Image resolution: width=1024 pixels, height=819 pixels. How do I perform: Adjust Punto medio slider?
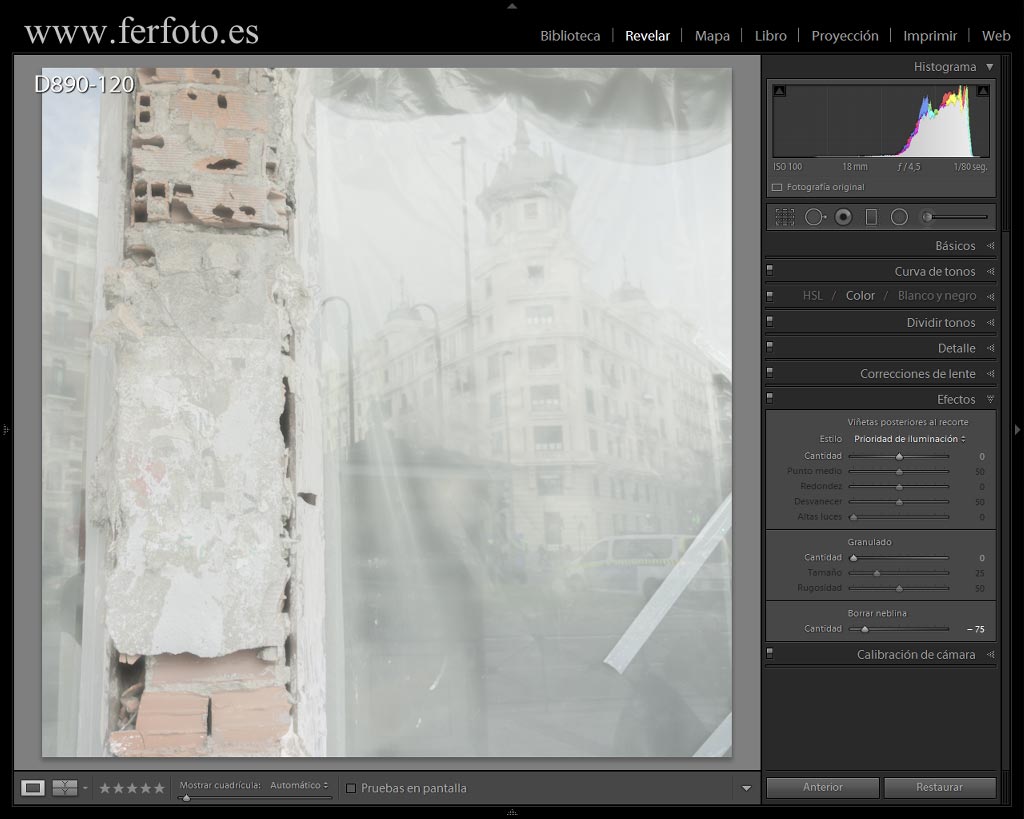(899, 472)
